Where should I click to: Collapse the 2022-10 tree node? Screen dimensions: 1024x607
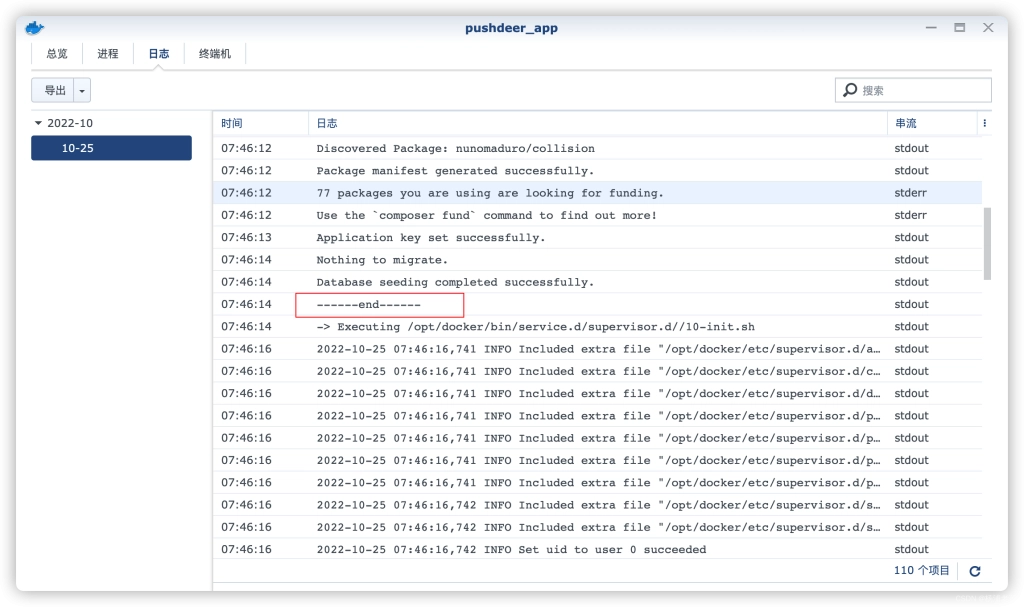click(x=38, y=123)
